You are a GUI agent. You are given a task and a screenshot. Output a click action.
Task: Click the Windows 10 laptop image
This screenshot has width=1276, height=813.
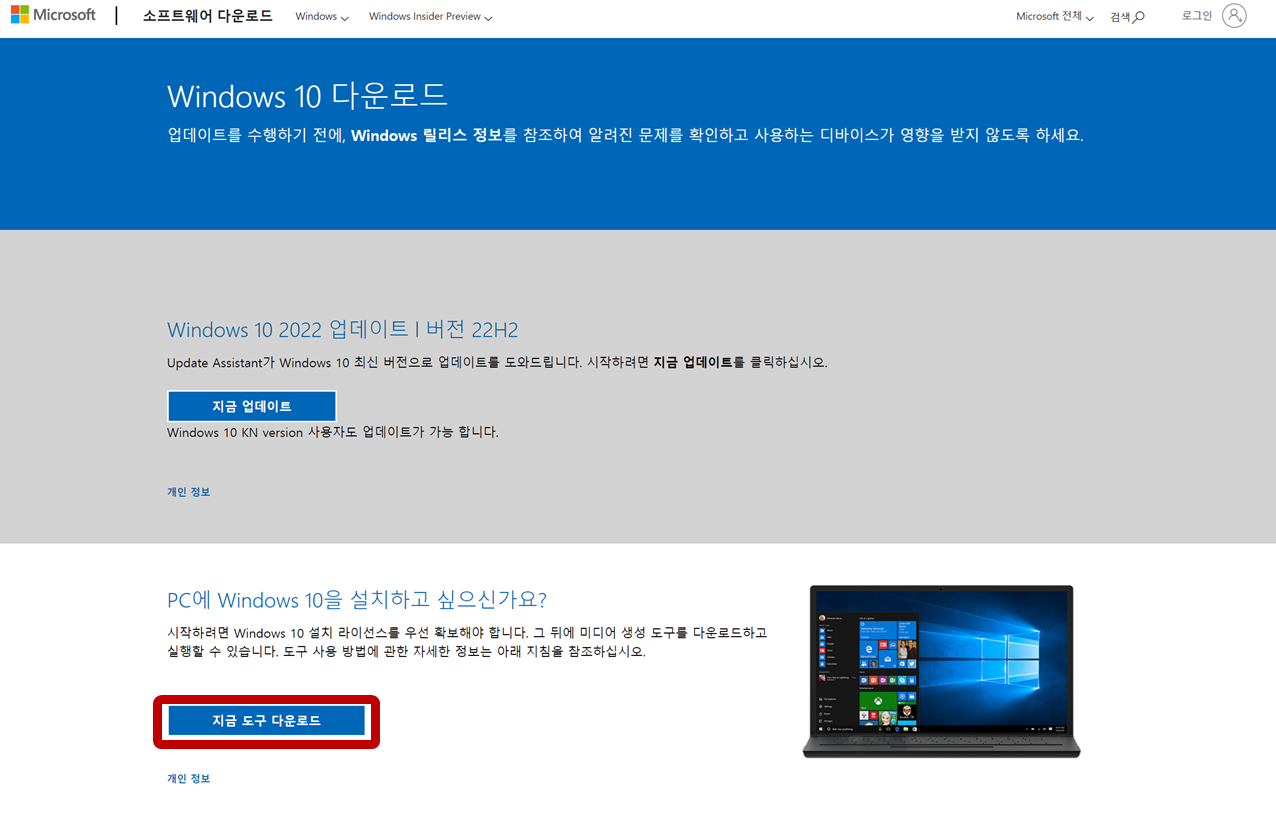click(x=941, y=671)
